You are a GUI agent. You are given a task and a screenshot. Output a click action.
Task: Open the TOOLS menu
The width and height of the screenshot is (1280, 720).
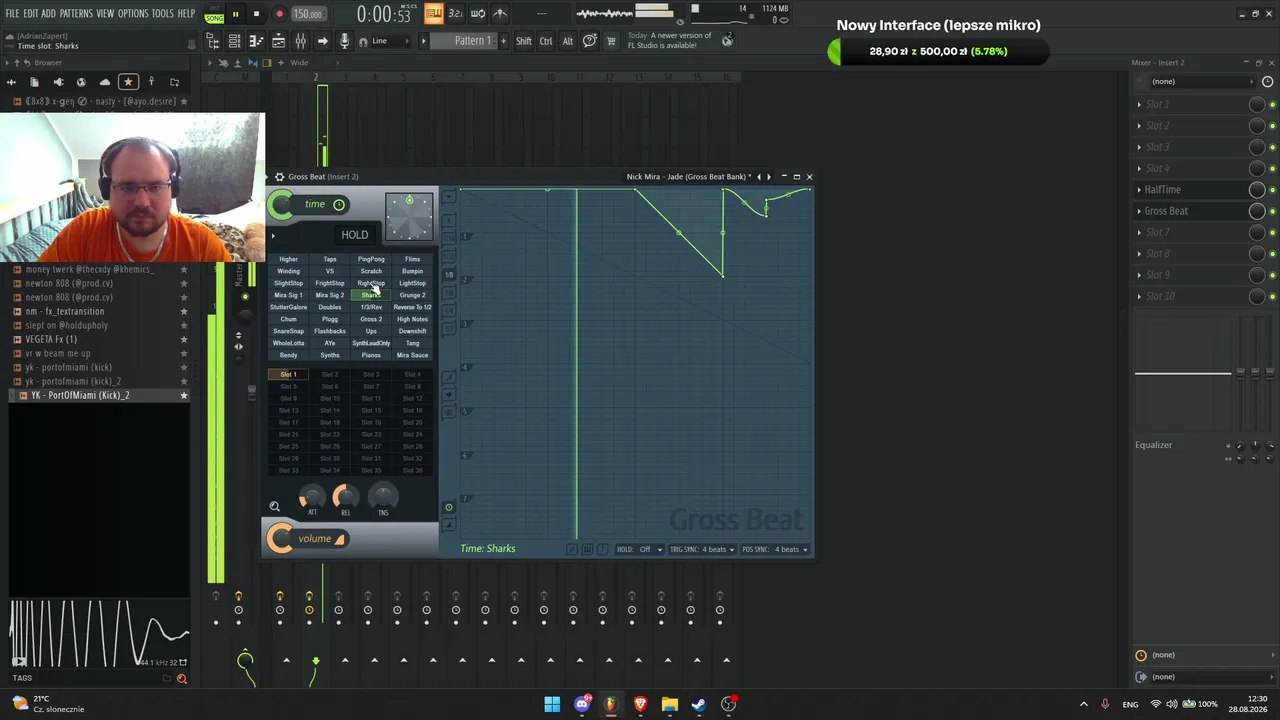coord(163,14)
